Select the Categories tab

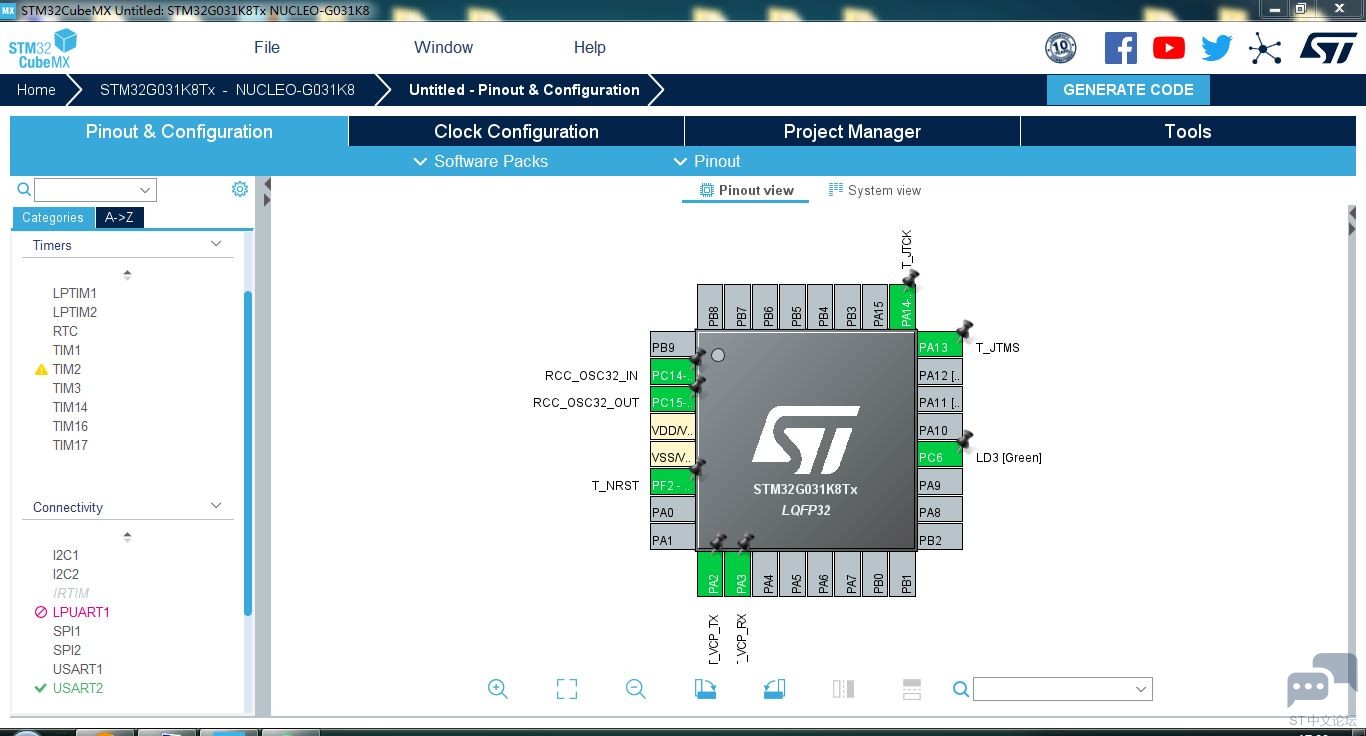coord(53,217)
